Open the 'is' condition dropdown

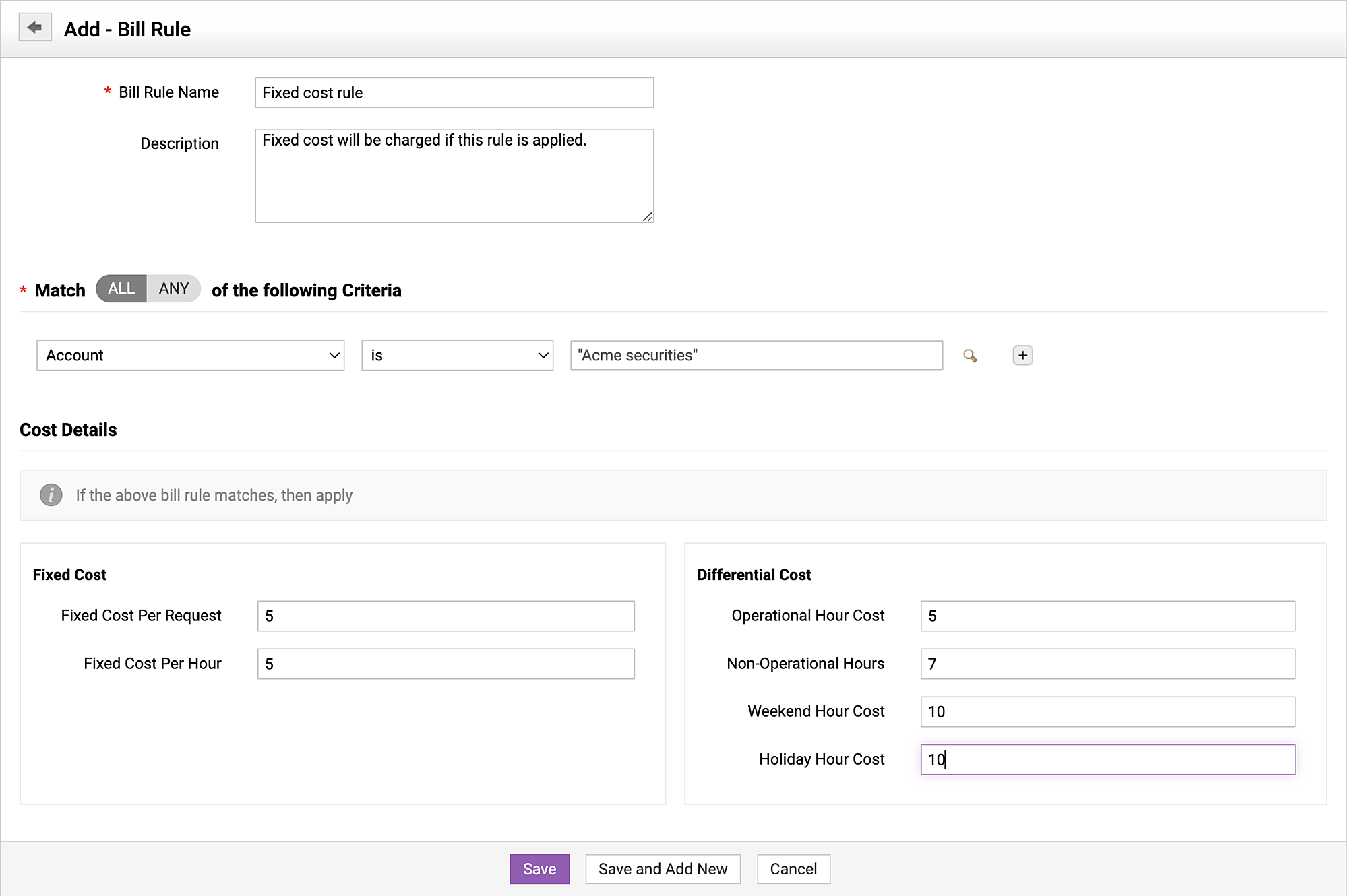pyautogui.click(x=457, y=355)
